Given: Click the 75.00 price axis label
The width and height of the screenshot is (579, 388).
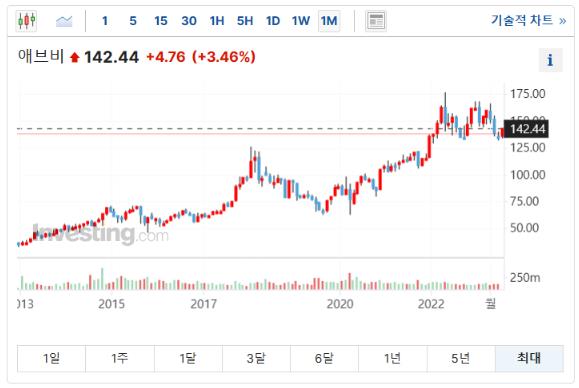Looking at the screenshot, I should click(524, 201).
